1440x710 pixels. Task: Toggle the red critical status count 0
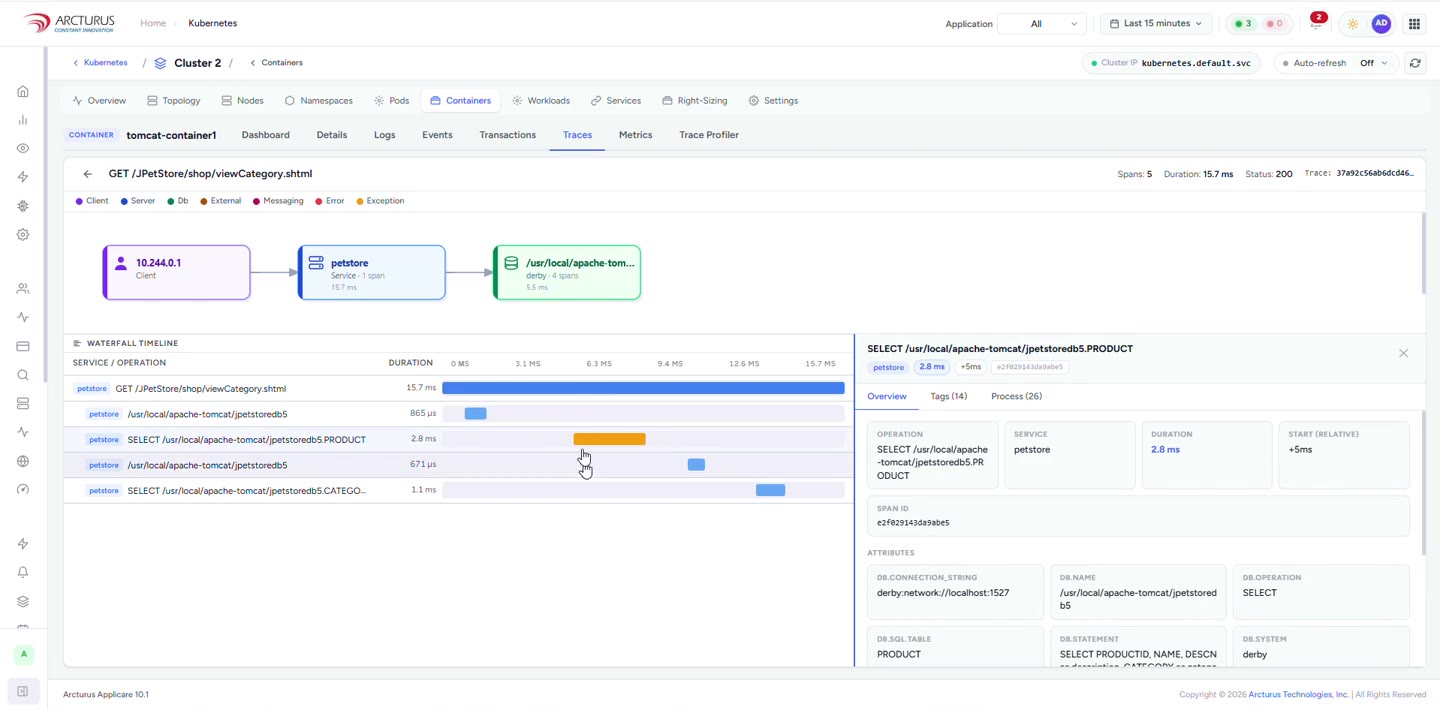1274,24
